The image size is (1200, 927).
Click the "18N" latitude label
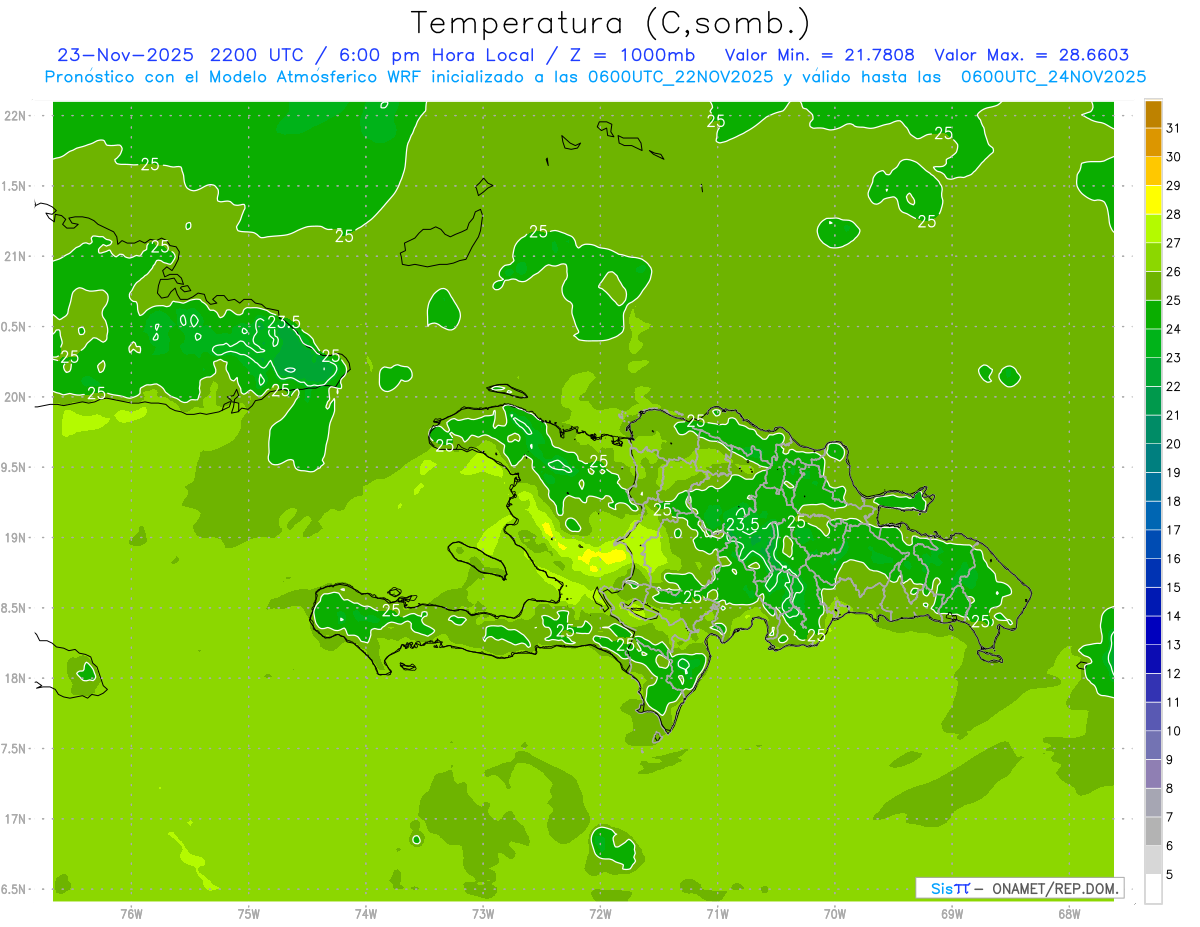(x=15, y=678)
